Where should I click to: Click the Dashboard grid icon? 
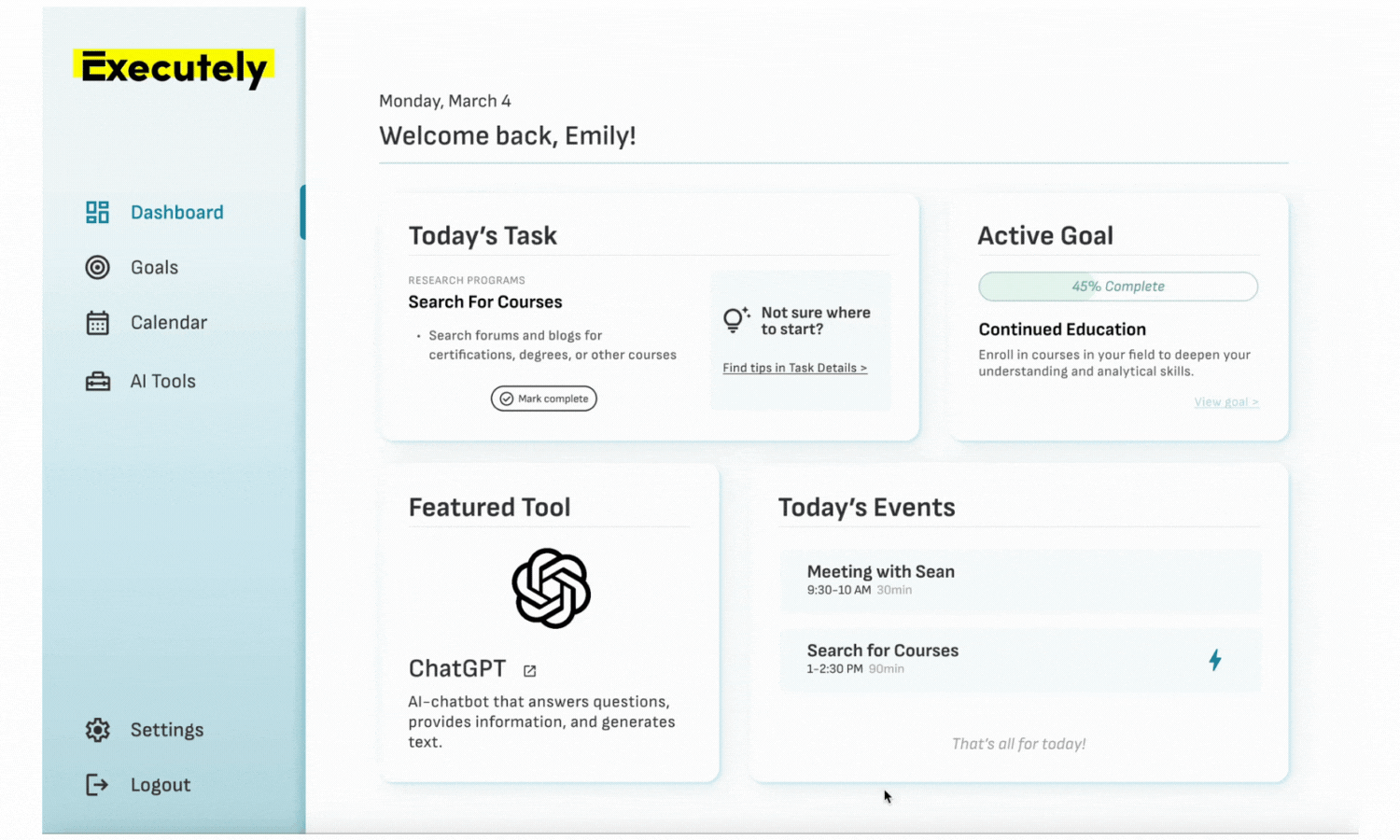(97, 213)
